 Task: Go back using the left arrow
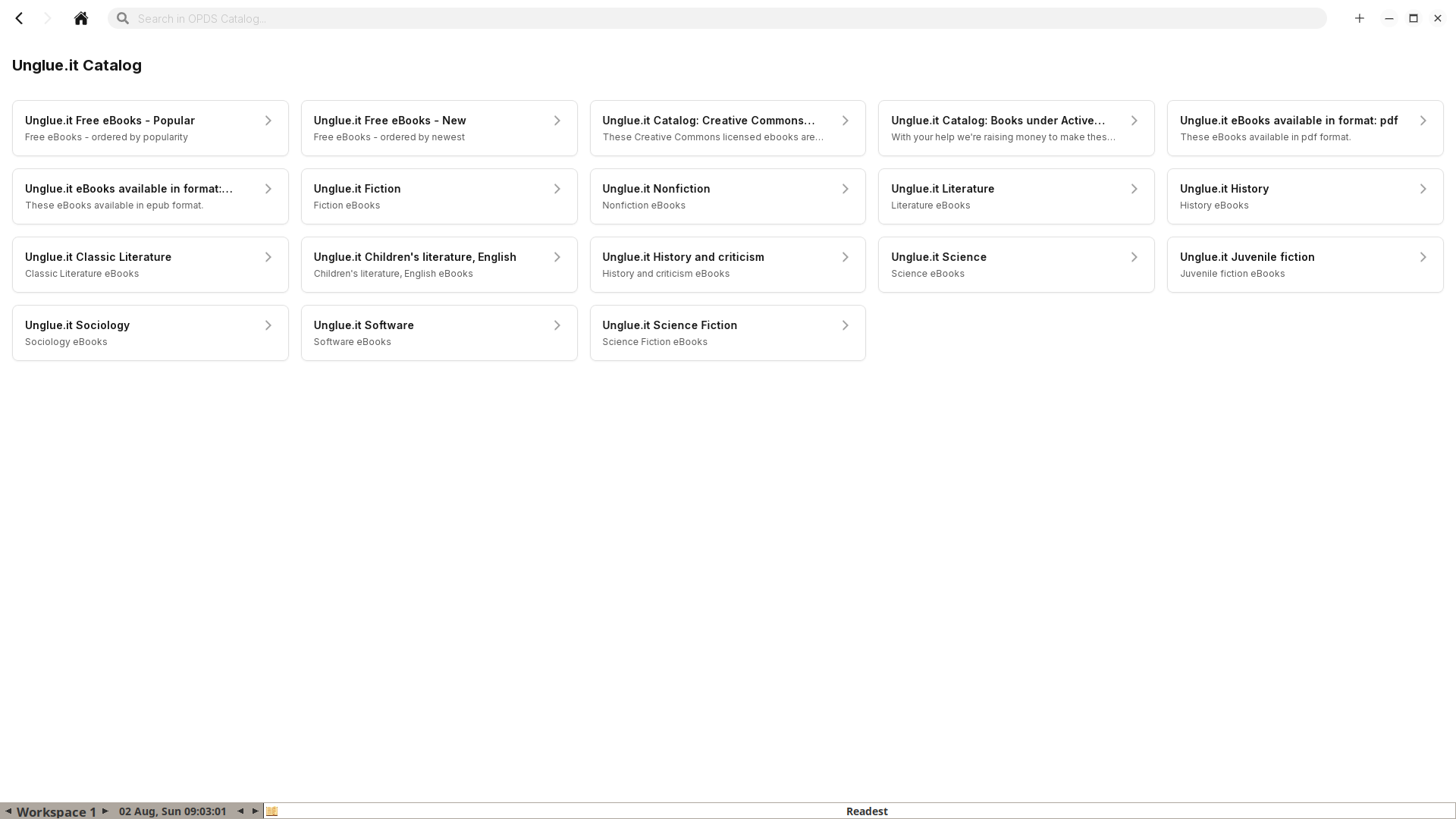click(20, 18)
